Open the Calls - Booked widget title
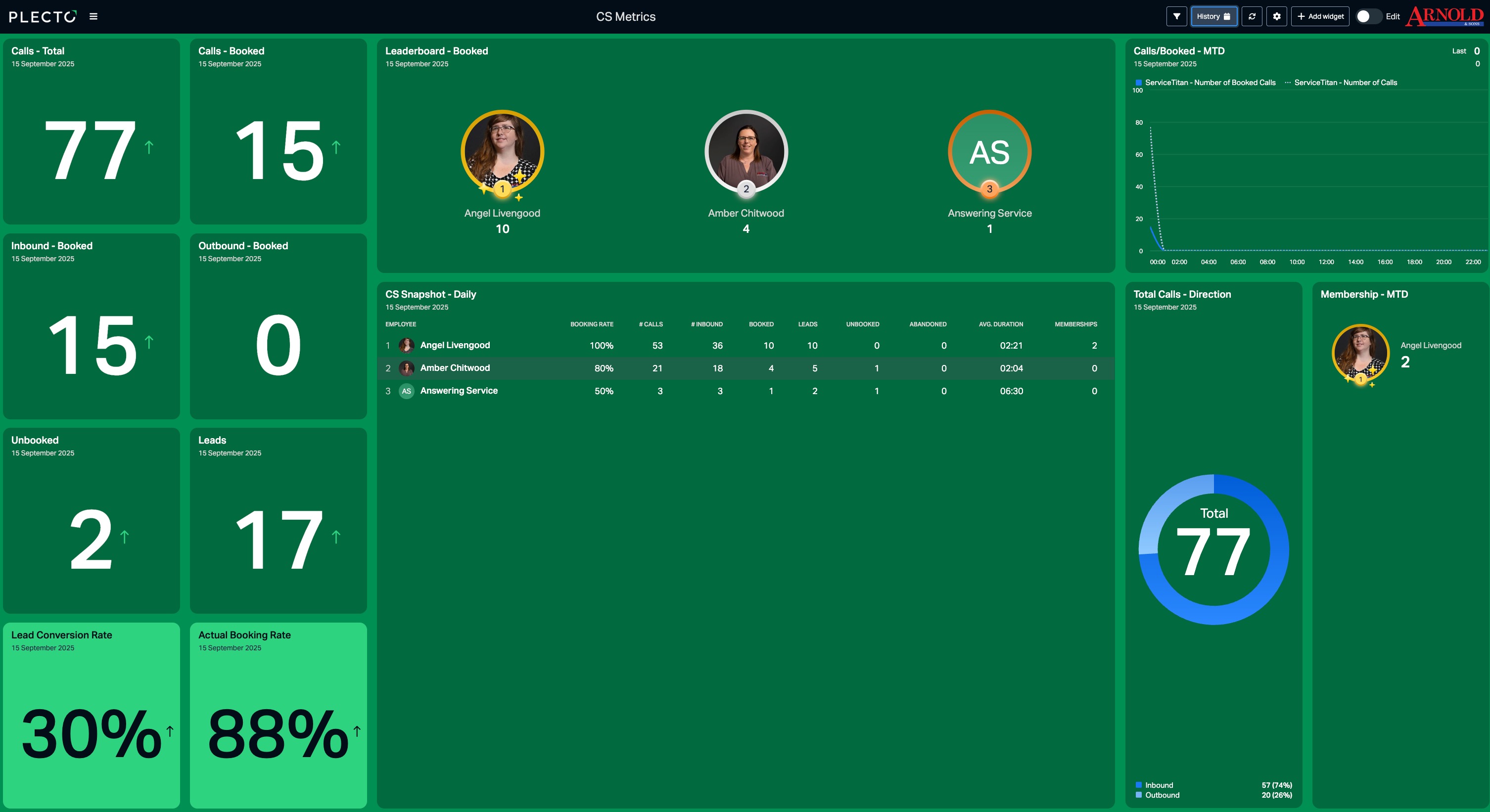1490x812 pixels. (x=232, y=51)
